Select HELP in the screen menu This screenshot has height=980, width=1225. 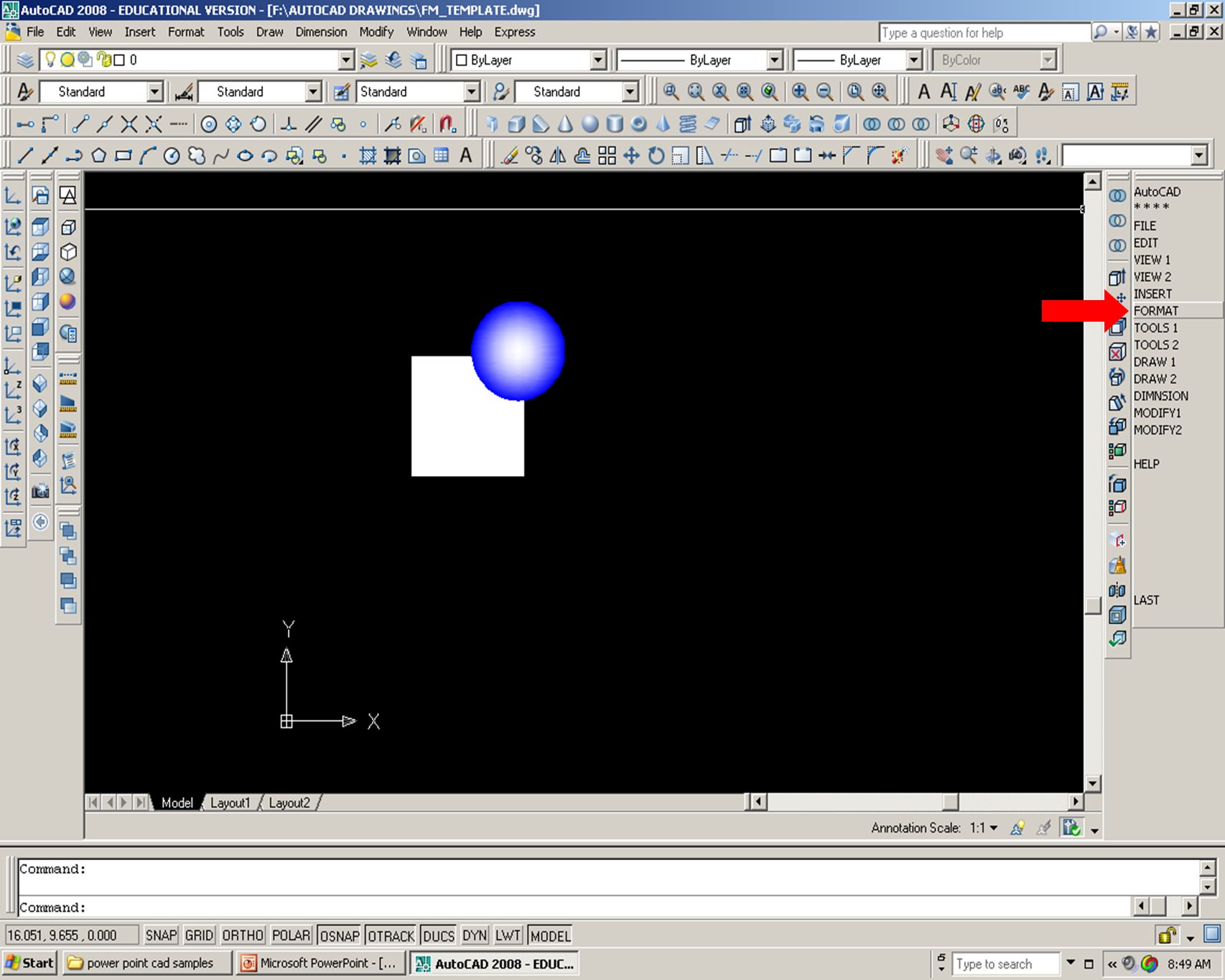pyautogui.click(x=1146, y=464)
